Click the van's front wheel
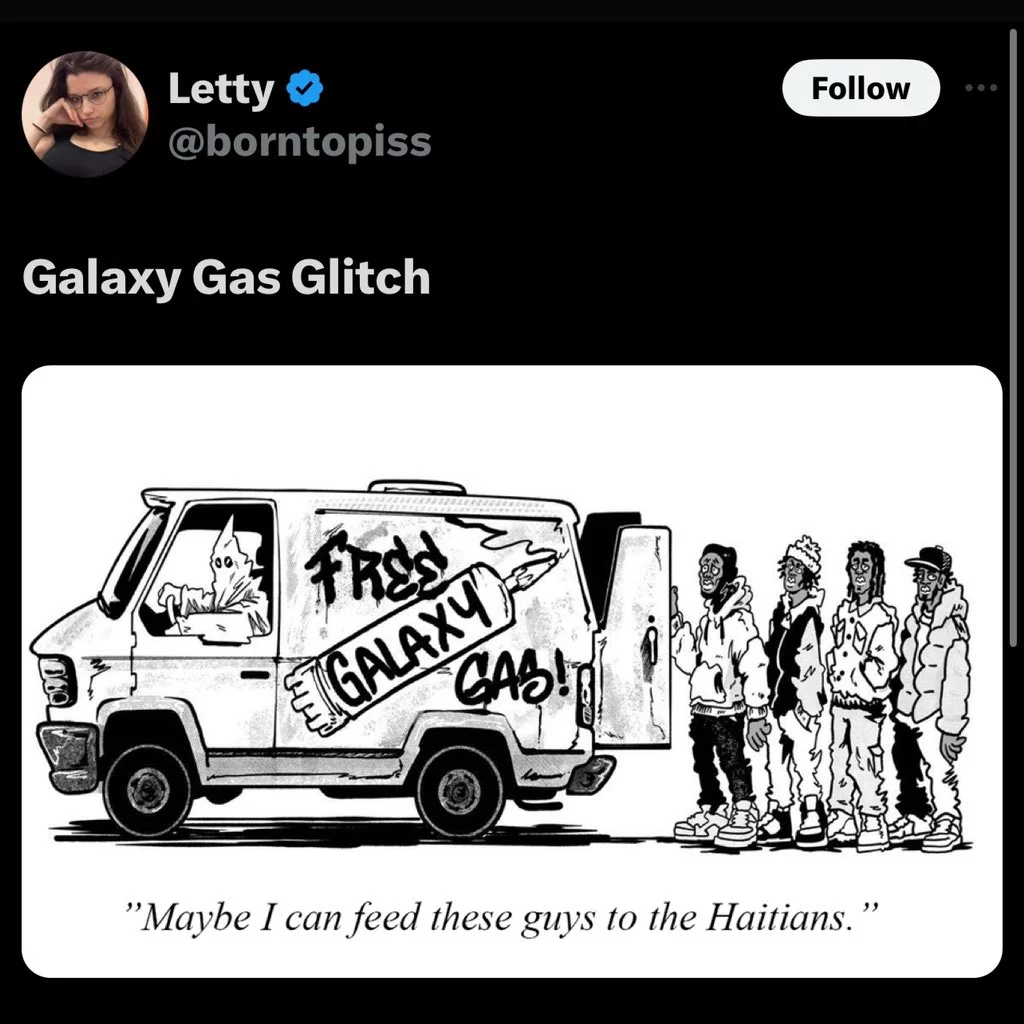This screenshot has width=1024, height=1024. point(148,789)
